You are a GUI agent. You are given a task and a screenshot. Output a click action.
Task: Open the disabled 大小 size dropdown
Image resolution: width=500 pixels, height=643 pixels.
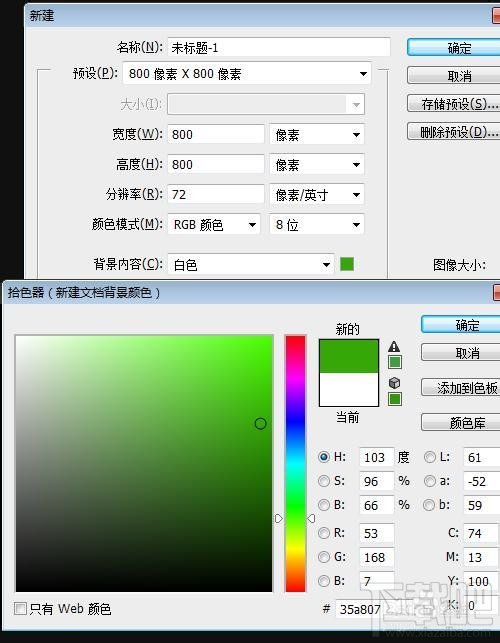tap(266, 104)
